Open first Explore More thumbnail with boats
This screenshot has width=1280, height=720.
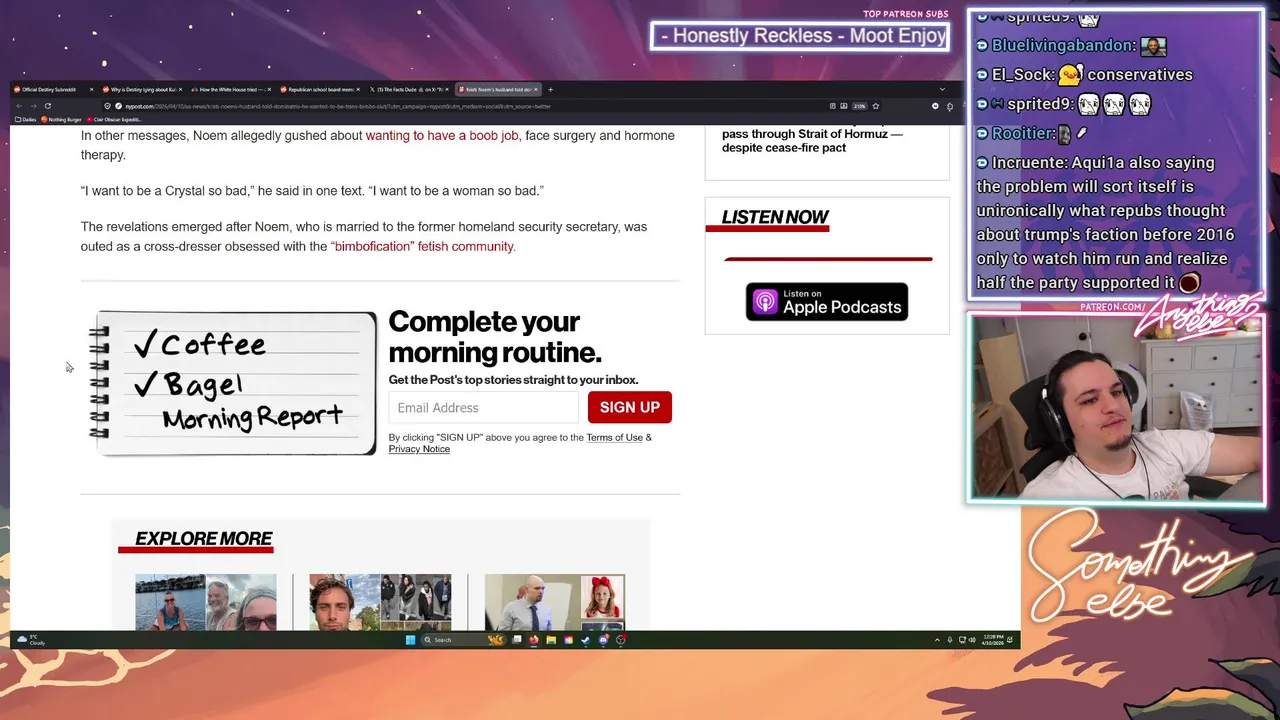206,602
